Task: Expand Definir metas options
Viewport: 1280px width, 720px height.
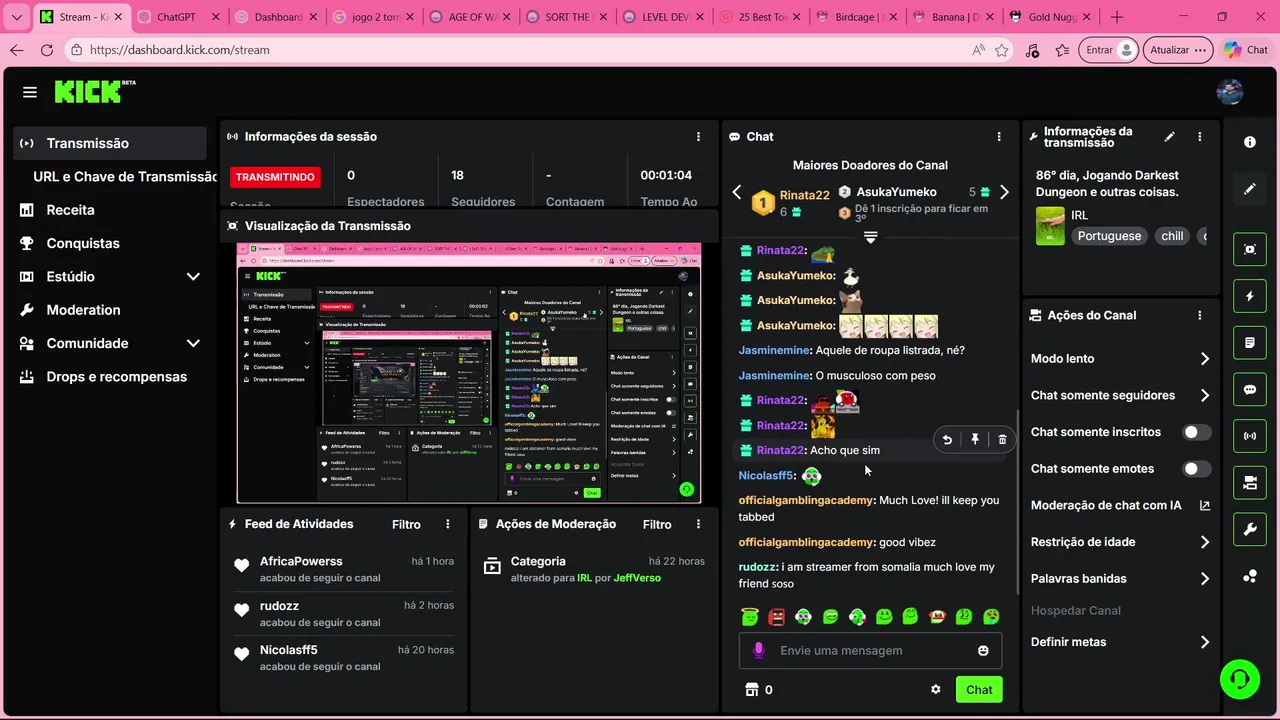Action: pos(1204,642)
